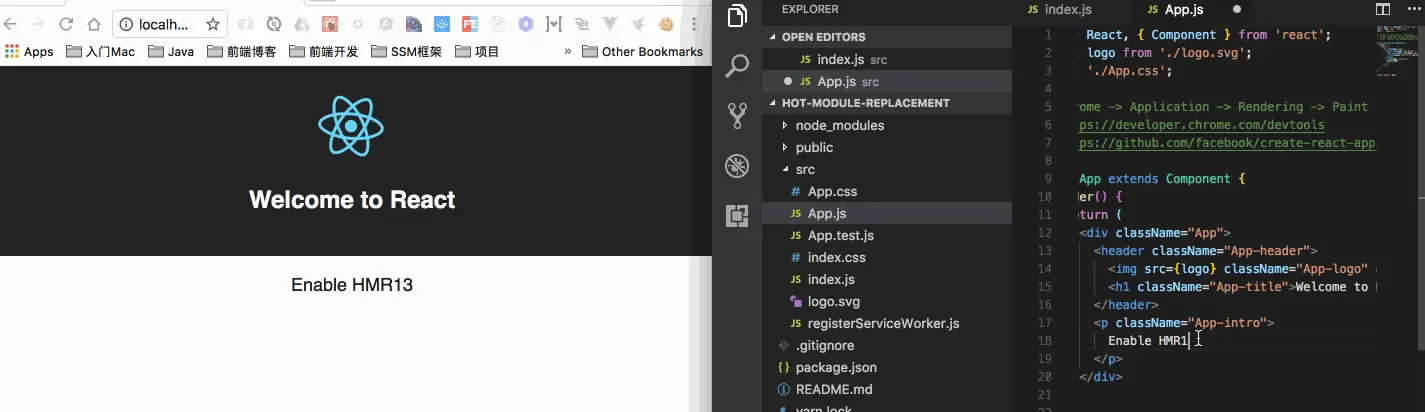
Task: Open App.test.js in the file tree
Action: (x=887, y=235)
